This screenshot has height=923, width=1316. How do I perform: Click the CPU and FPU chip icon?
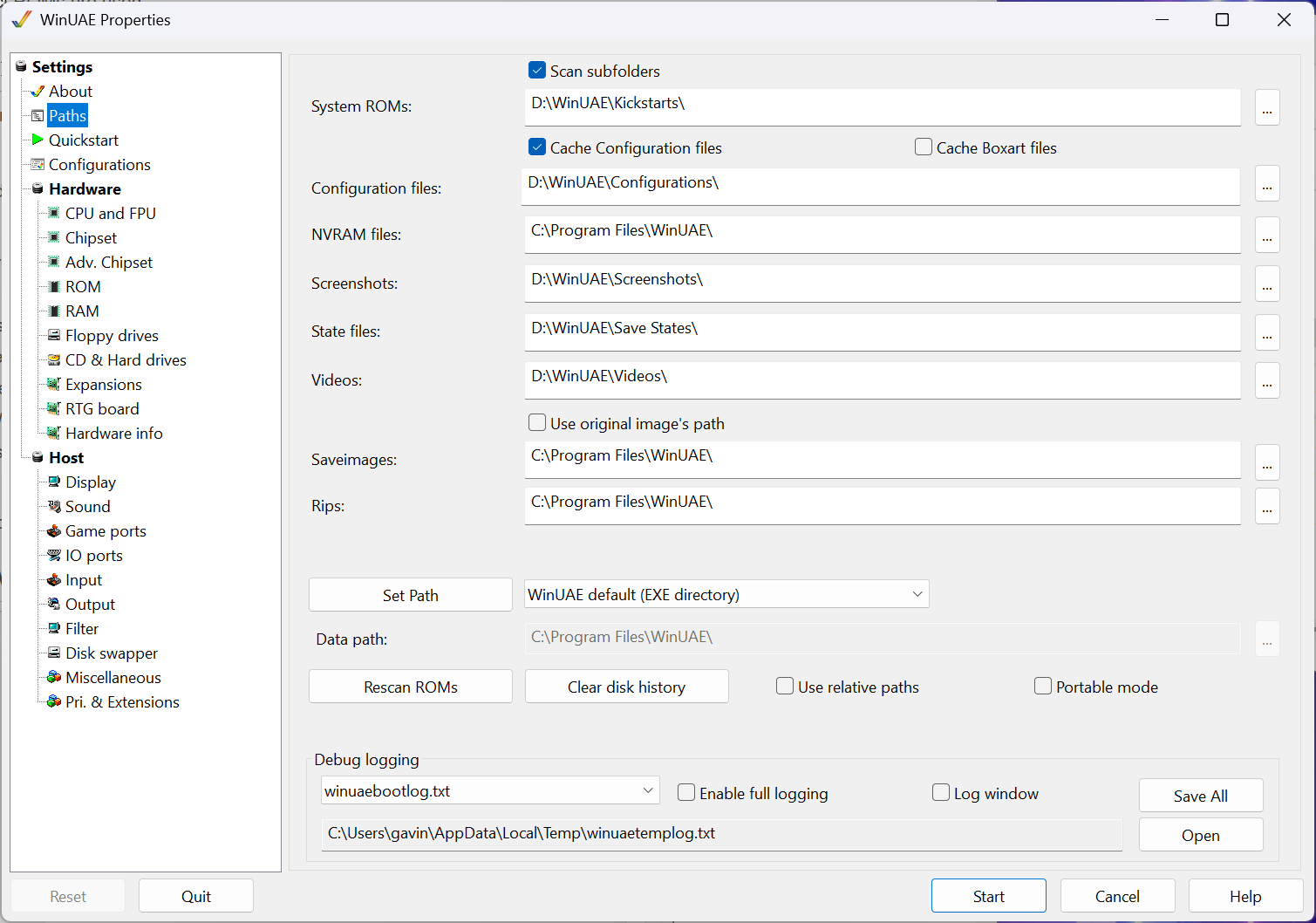click(x=54, y=213)
